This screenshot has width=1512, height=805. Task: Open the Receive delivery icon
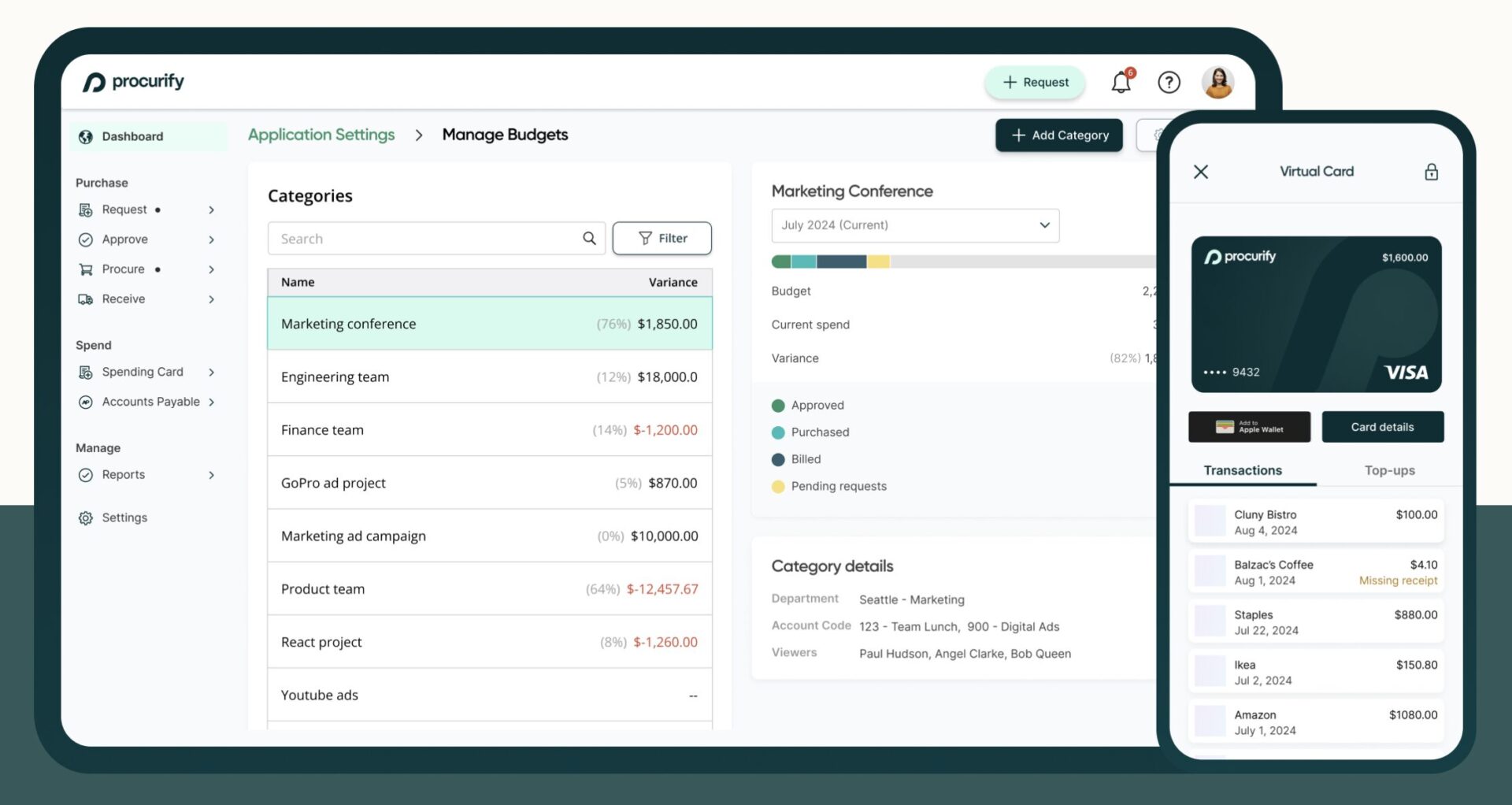click(x=87, y=299)
